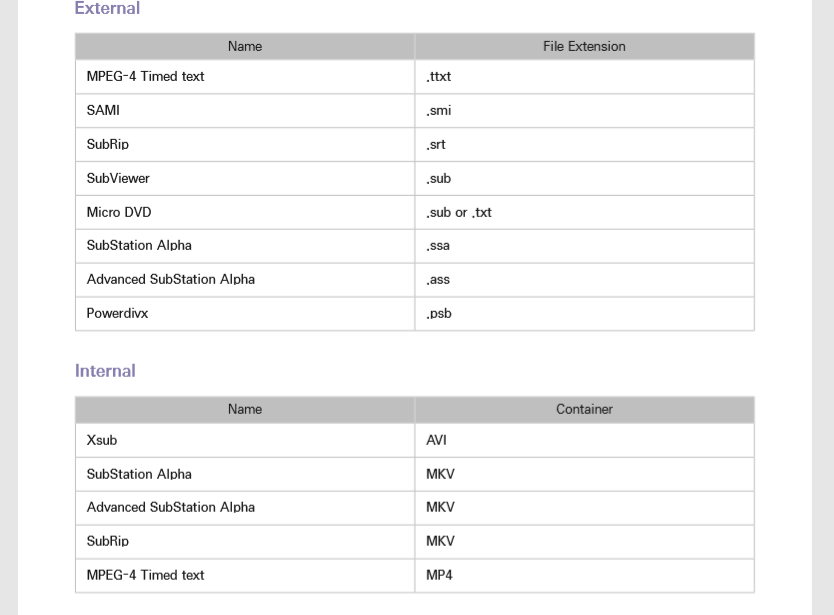Click the .psb extension cell

pyautogui.click(x=439, y=314)
